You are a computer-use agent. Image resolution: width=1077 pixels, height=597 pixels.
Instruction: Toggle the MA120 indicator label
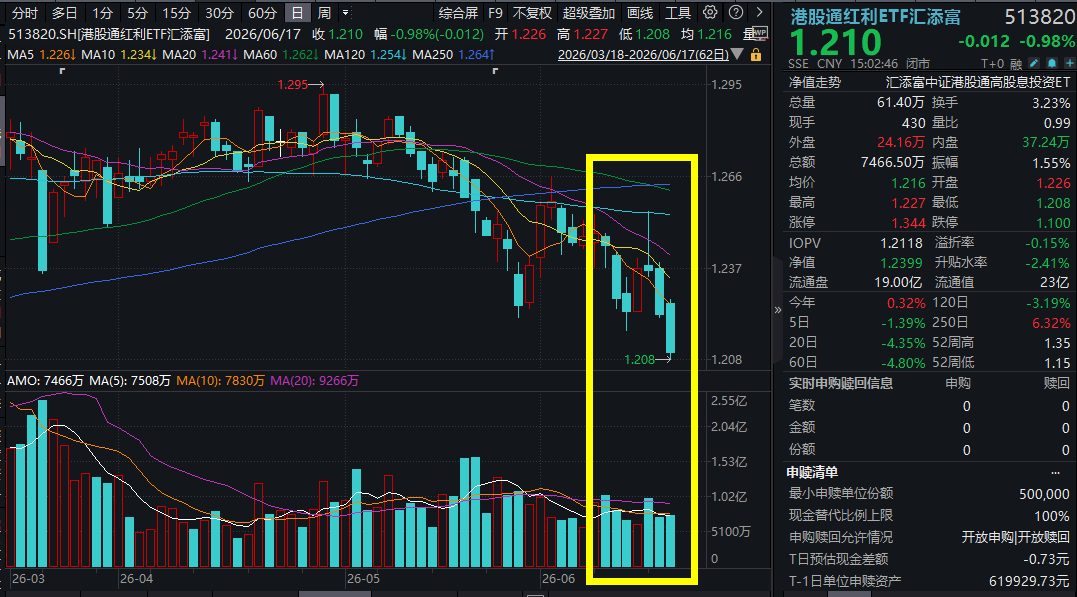[x=365, y=54]
